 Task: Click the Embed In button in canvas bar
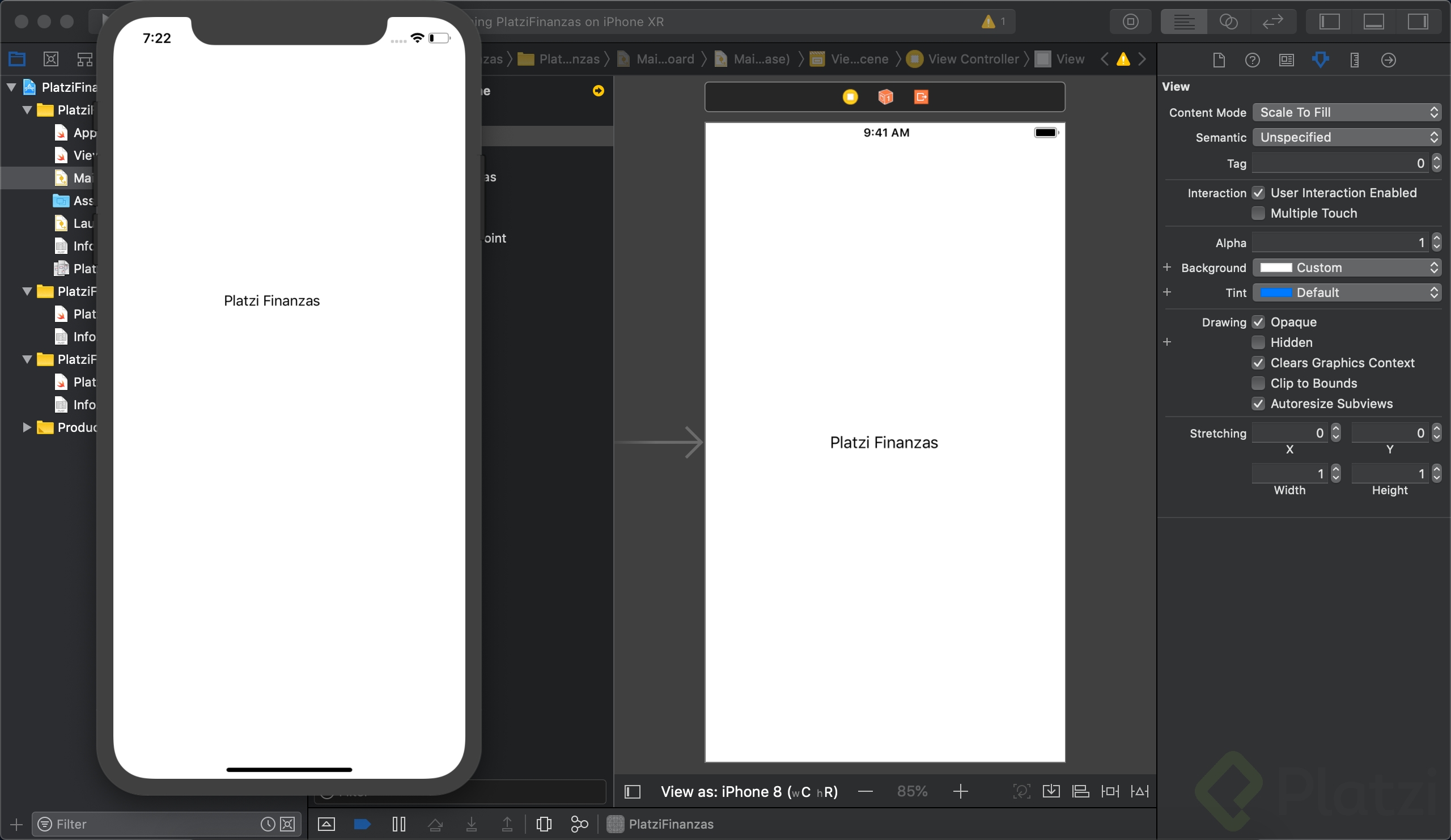point(1051,791)
